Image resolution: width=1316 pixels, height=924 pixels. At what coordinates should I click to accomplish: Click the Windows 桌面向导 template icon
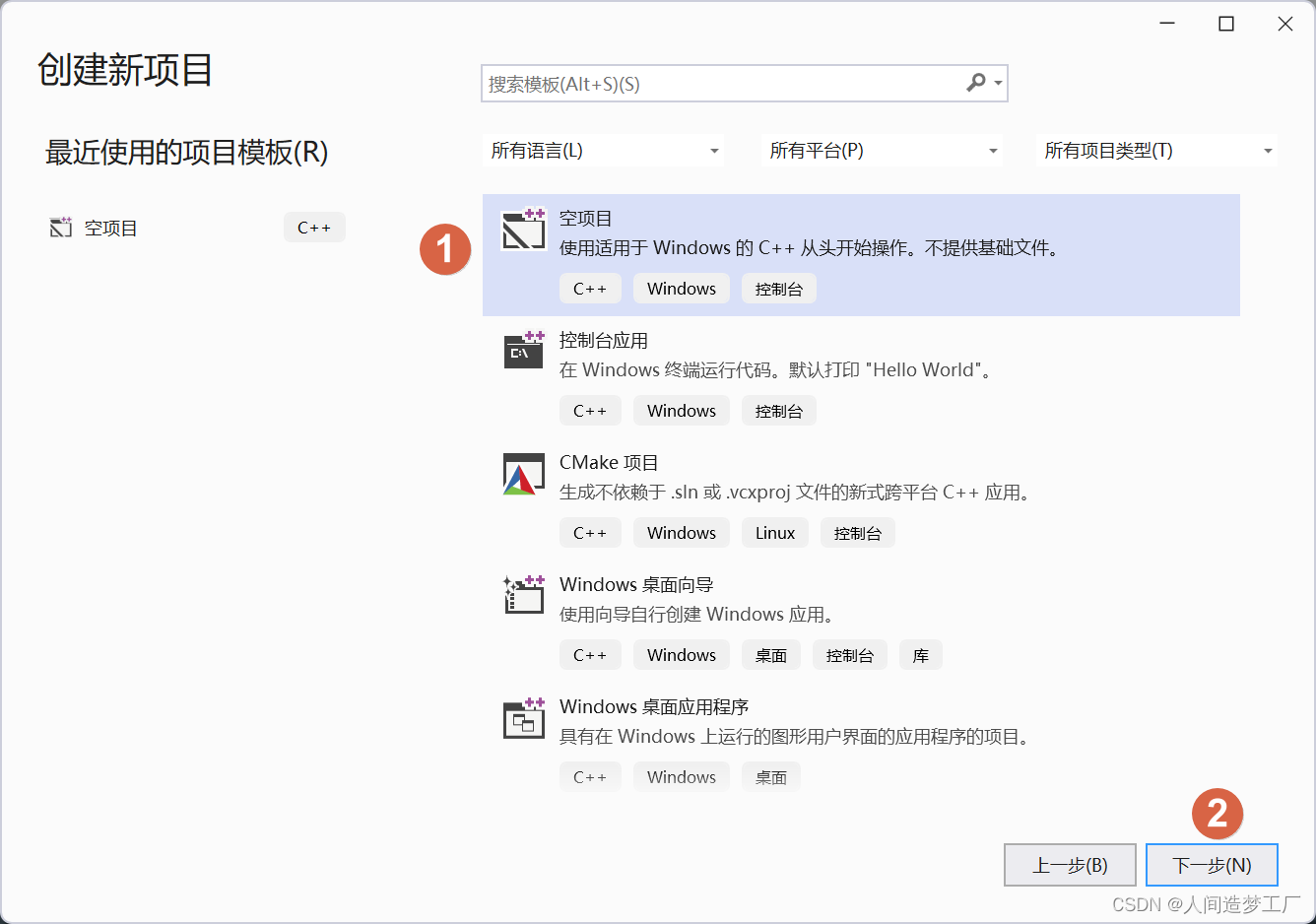pos(523,595)
